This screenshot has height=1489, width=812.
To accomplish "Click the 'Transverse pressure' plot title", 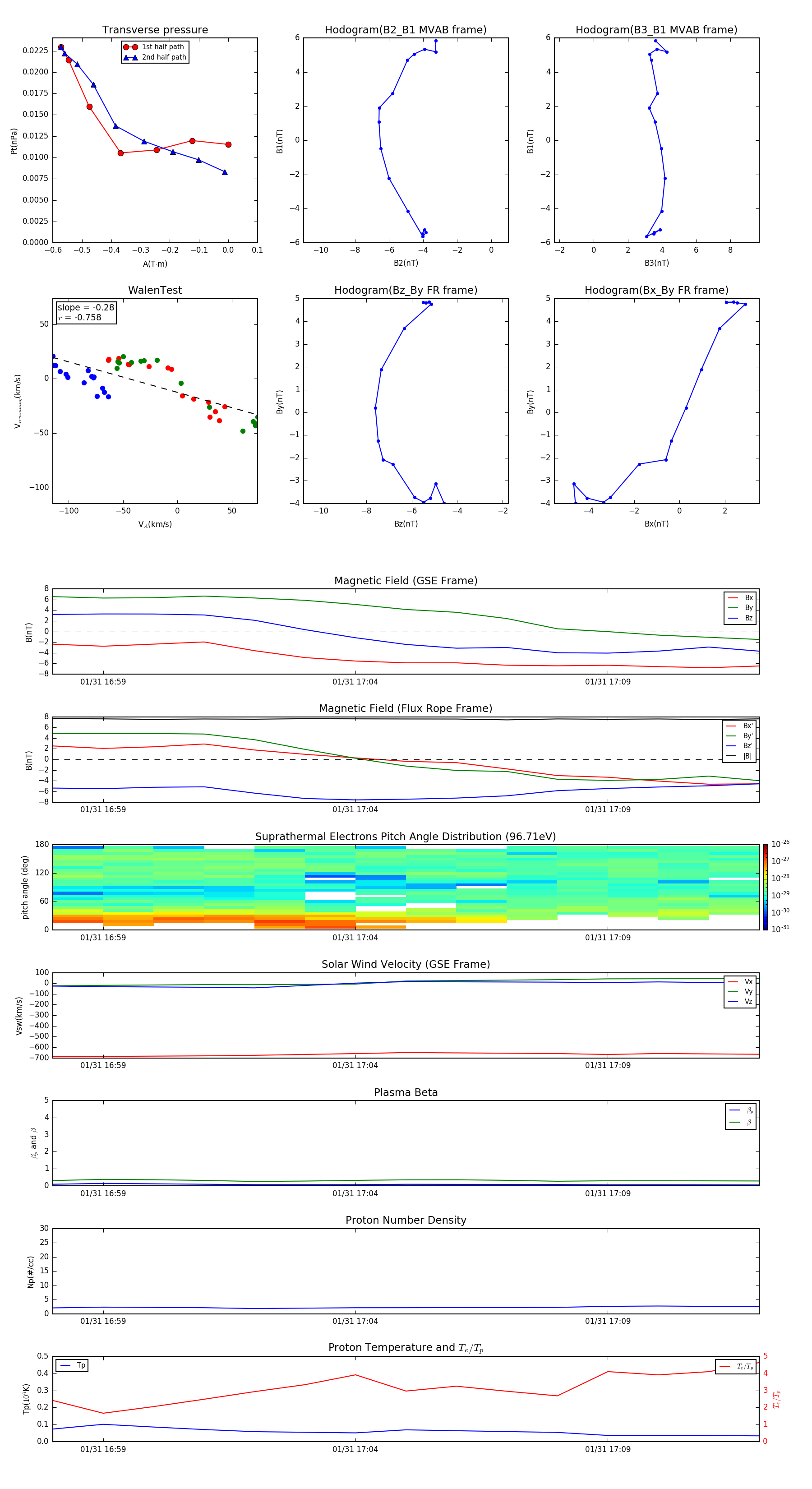I will (155, 30).
